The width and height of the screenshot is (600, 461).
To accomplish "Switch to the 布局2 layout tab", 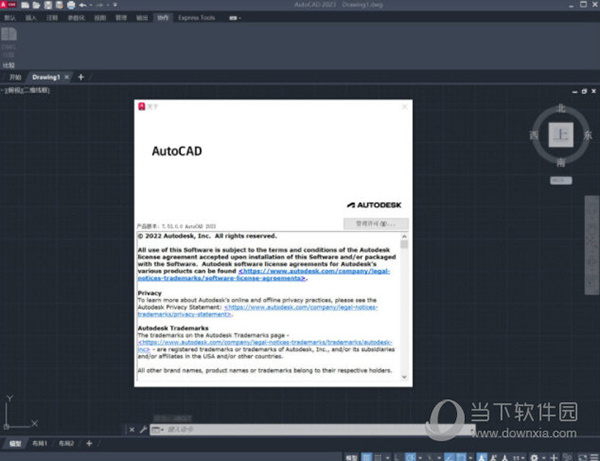I will tap(66, 443).
